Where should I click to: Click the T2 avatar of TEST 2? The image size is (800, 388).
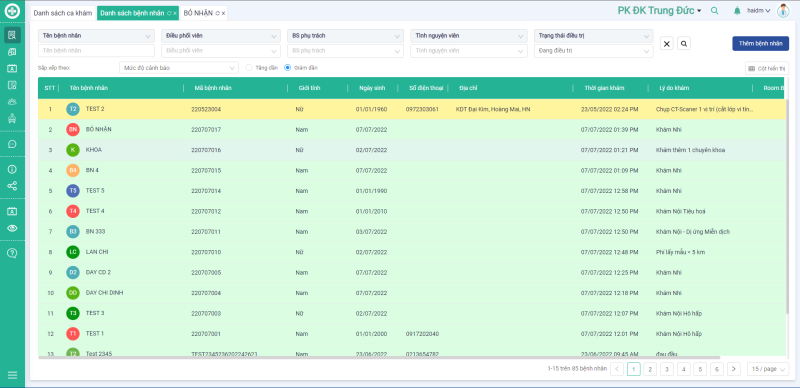(73, 109)
